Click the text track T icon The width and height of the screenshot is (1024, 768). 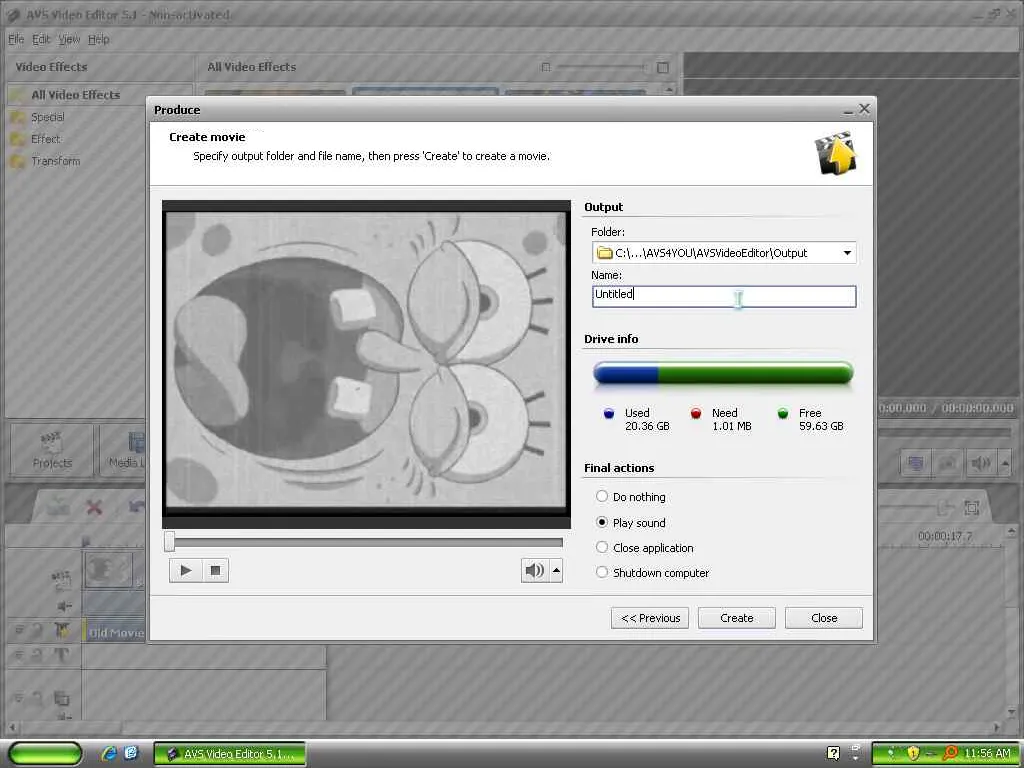(61, 654)
